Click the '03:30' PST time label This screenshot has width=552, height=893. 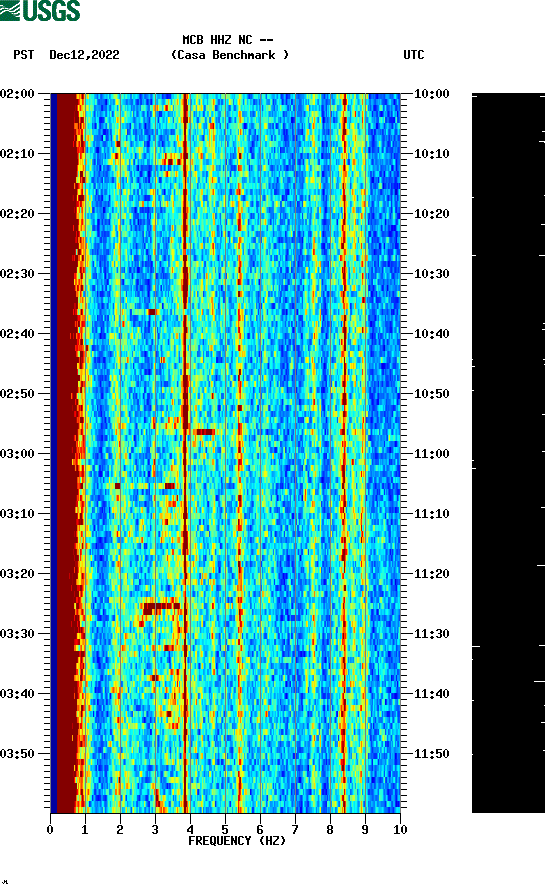click(17, 634)
